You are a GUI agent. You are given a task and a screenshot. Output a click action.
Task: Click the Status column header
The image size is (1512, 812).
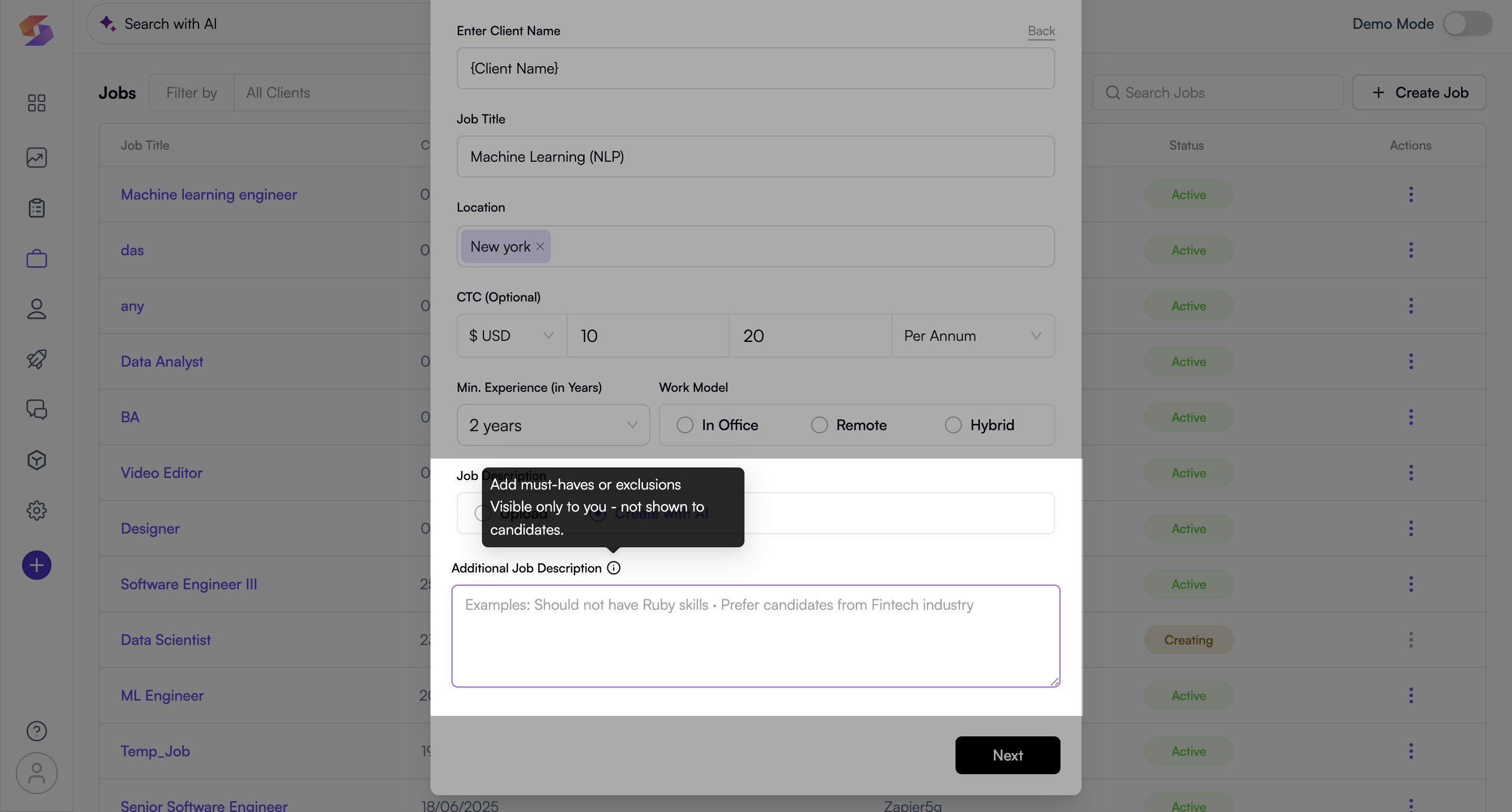[x=1186, y=145]
